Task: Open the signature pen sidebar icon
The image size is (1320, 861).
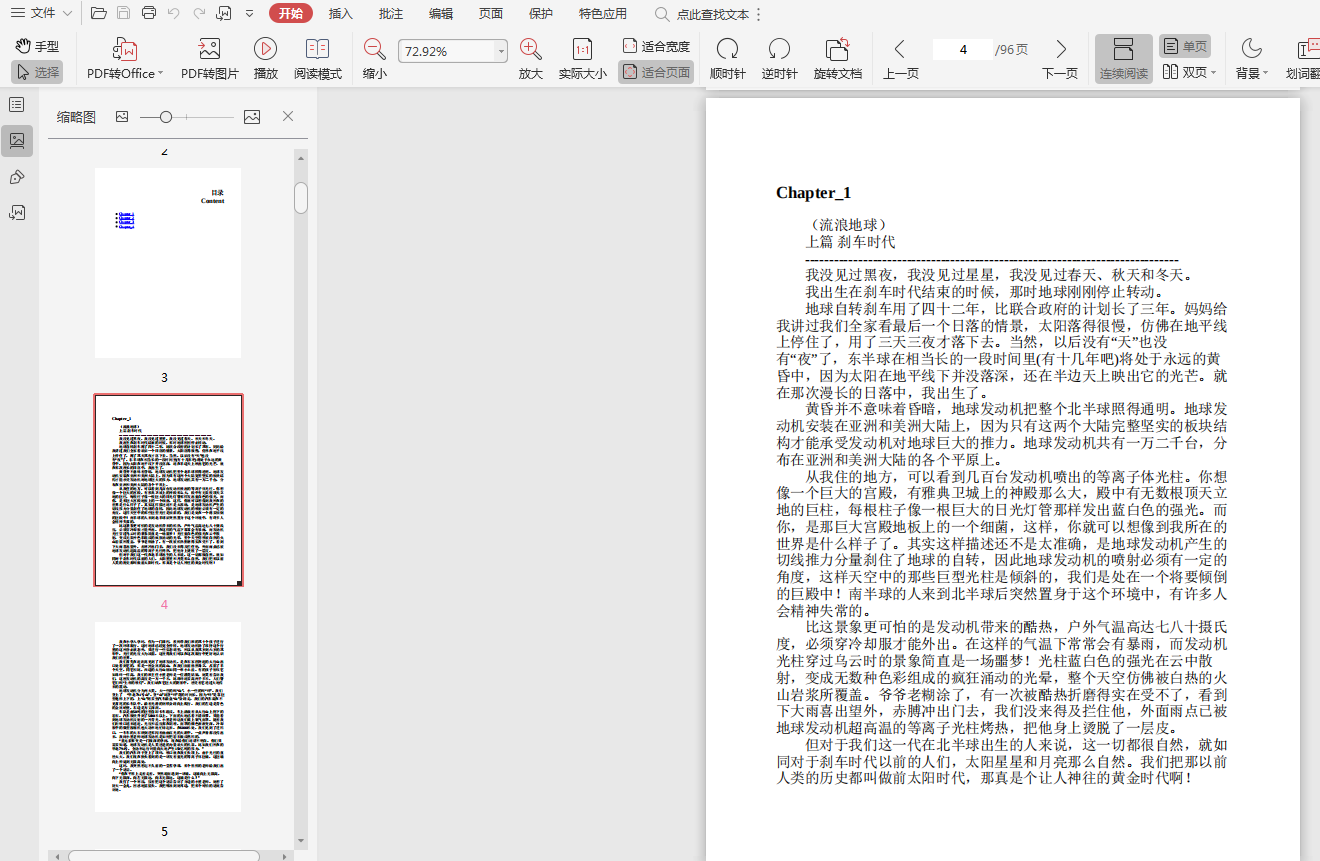Action: coord(17,177)
